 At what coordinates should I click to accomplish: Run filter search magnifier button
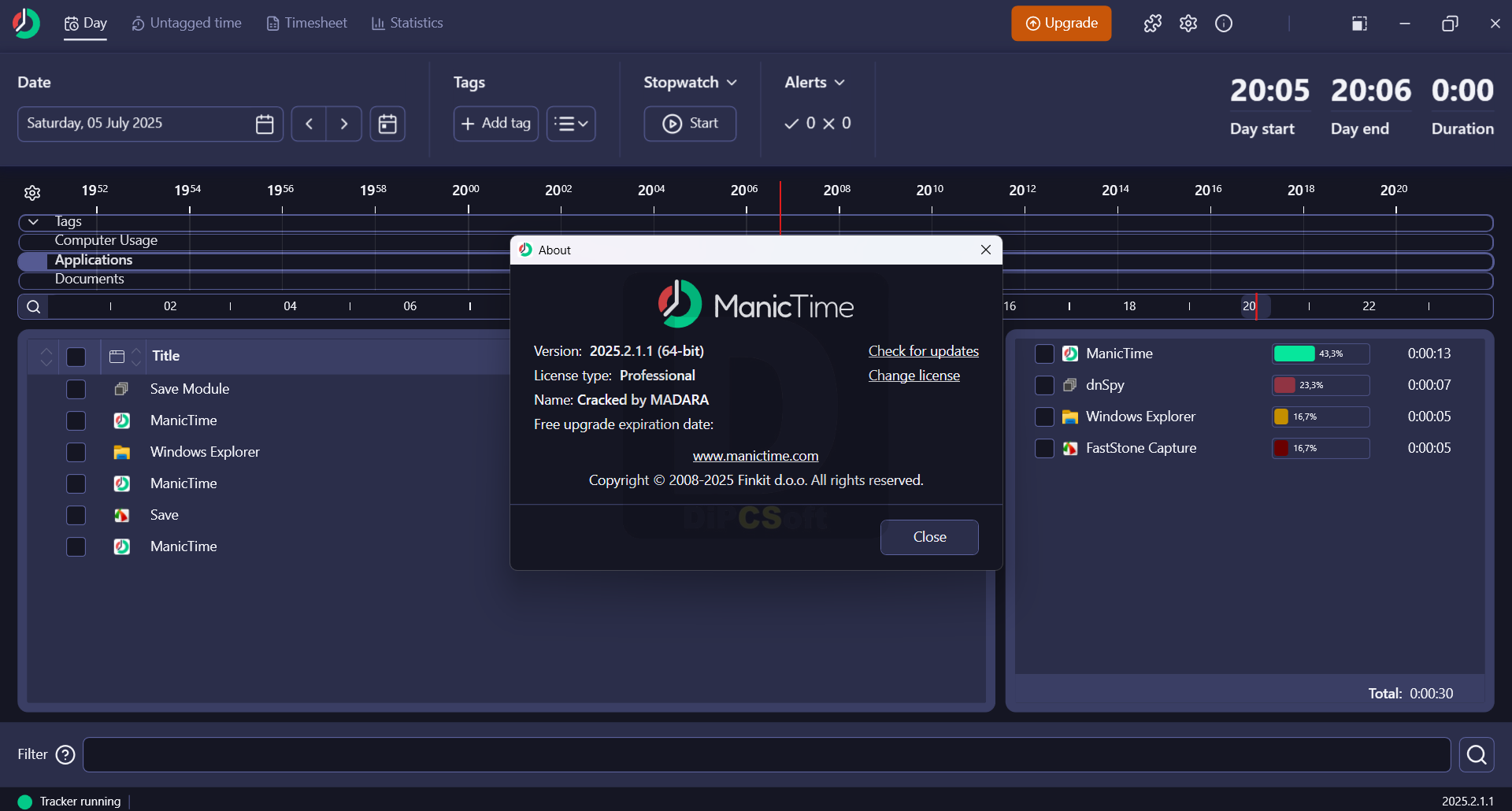click(x=1477, y=755)
